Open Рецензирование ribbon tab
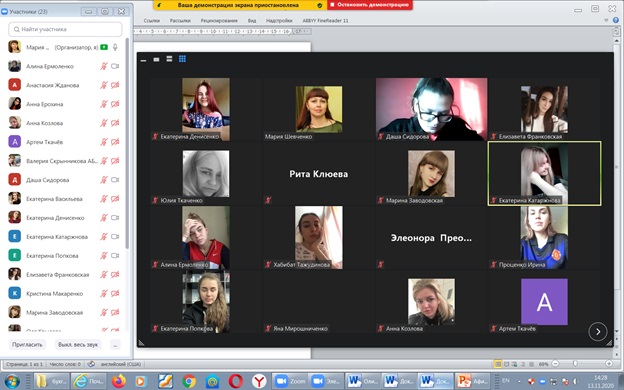Screen dimensions: 624x390 point(219,20)
